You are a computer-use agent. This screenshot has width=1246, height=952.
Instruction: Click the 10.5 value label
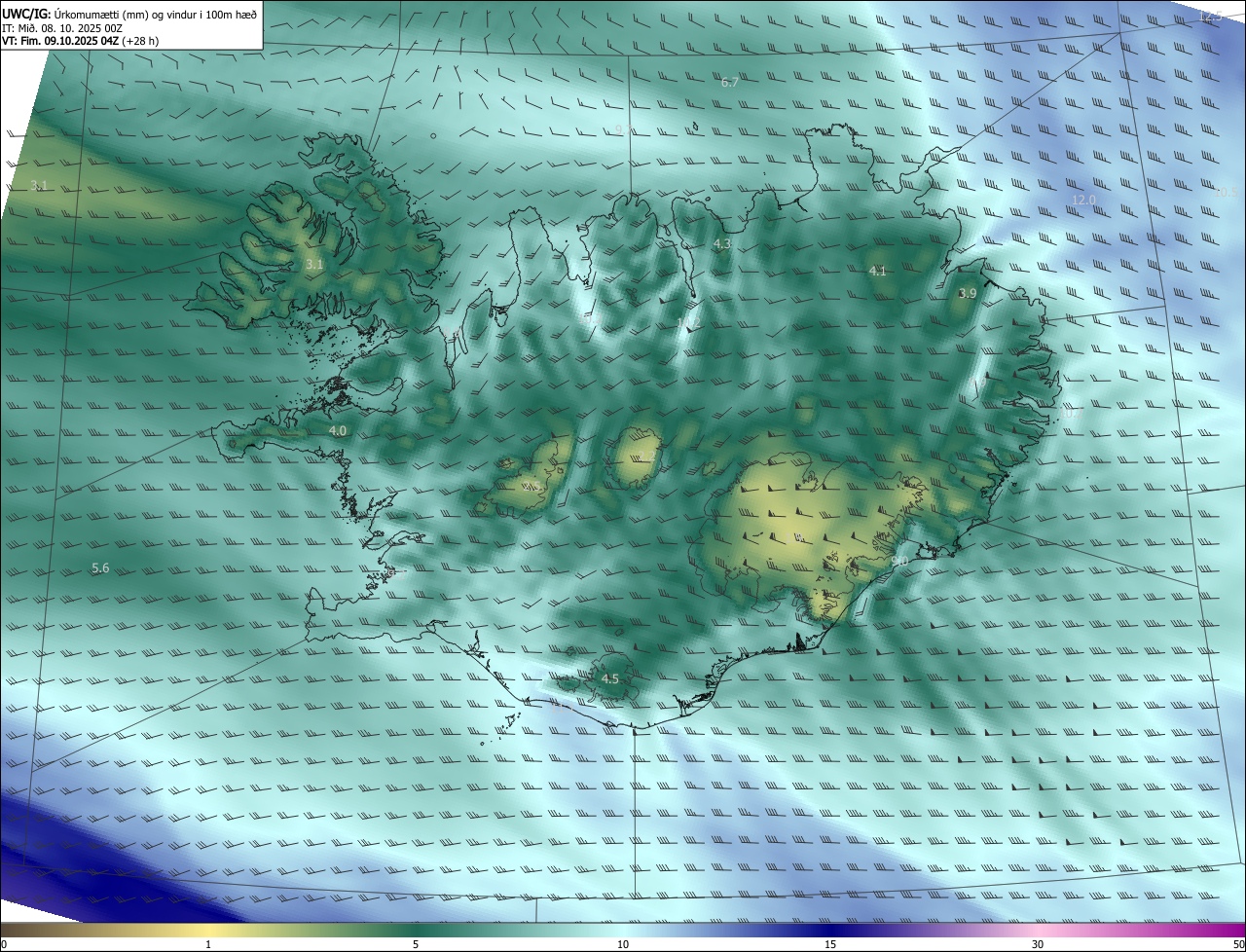[x=1226, y=193]
